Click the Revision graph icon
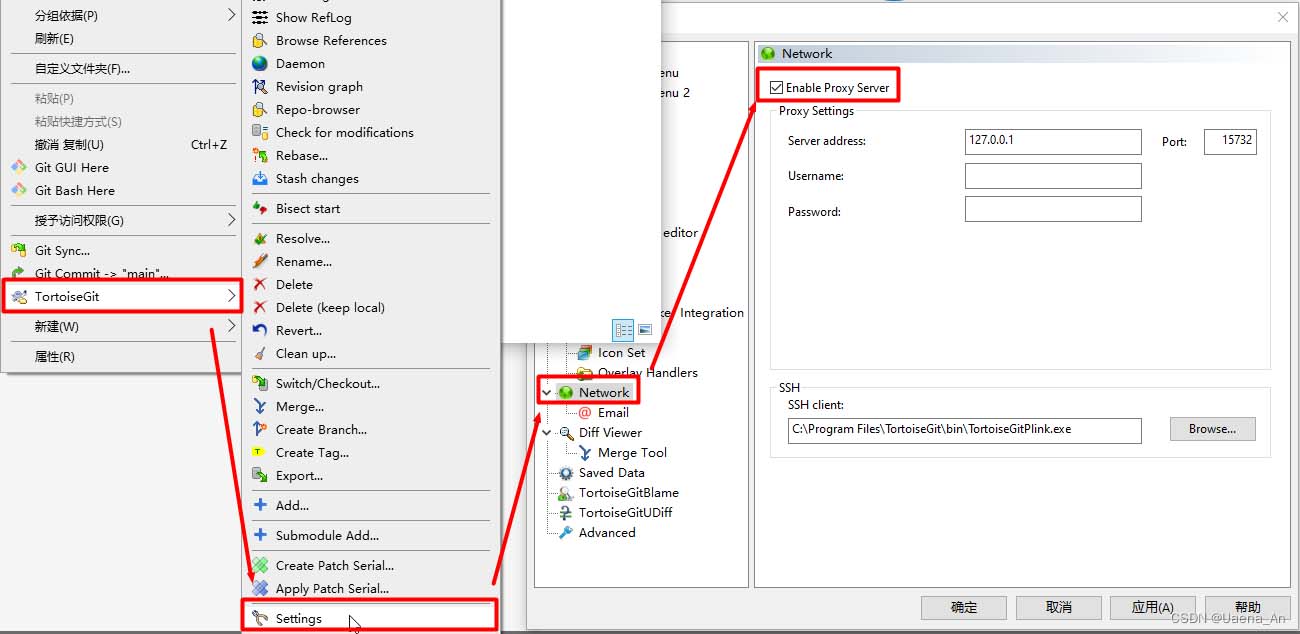 (x=260, y=86)
